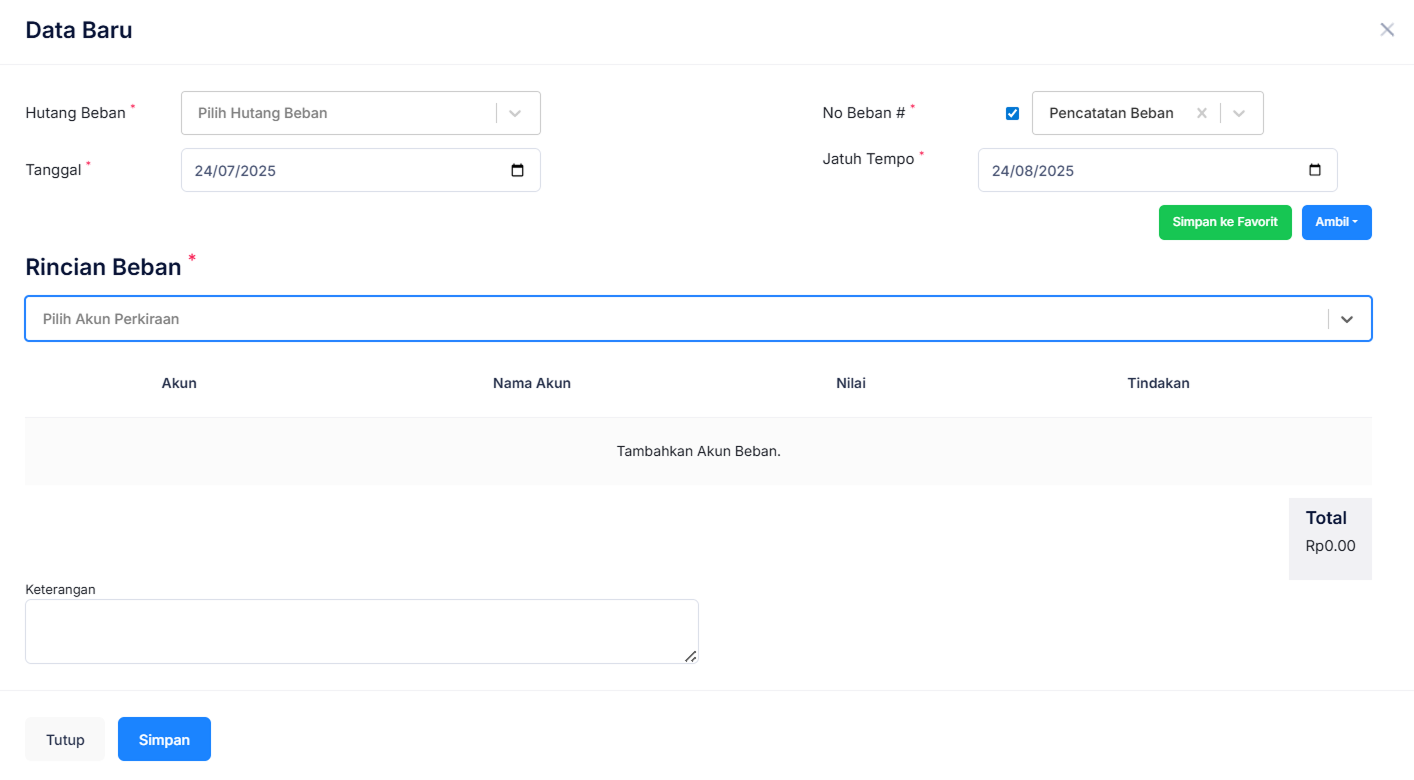Click the Pilih Akun Perkiraan search field
This screenshot has height=780, width=1414.
[x=670, y=319]
